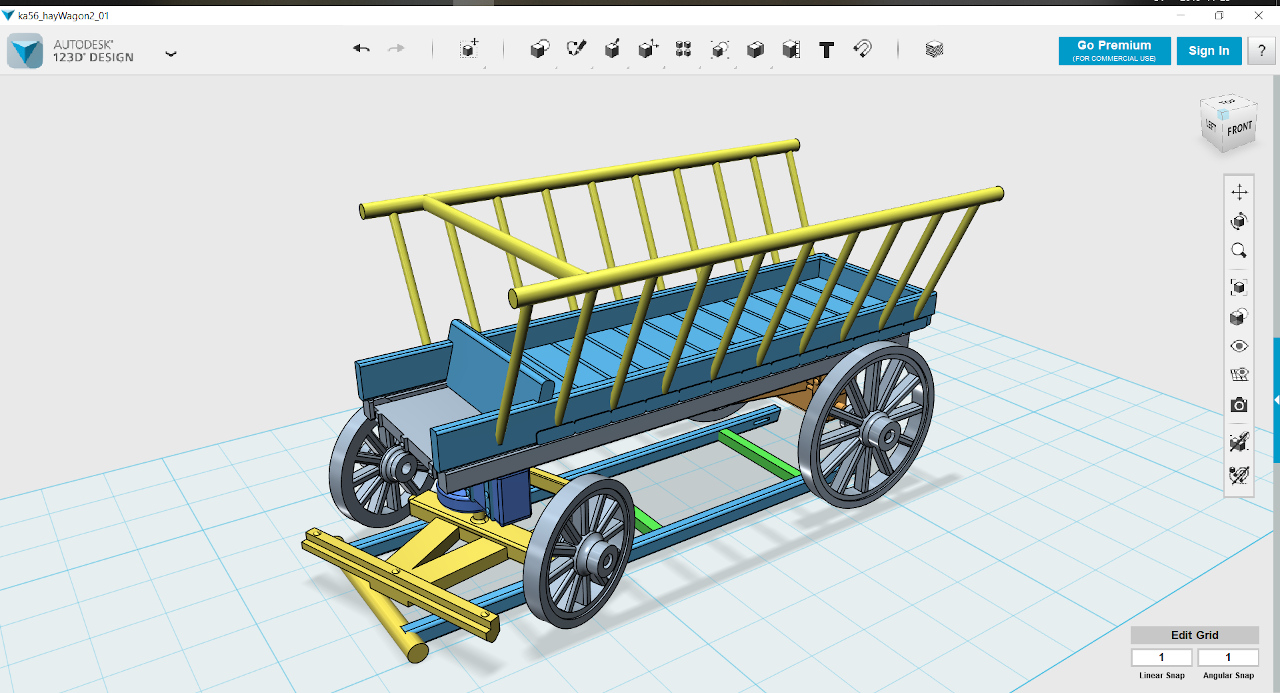Click the Linear Snap value field
The image size is (1280, 693).
point(1162,657)
